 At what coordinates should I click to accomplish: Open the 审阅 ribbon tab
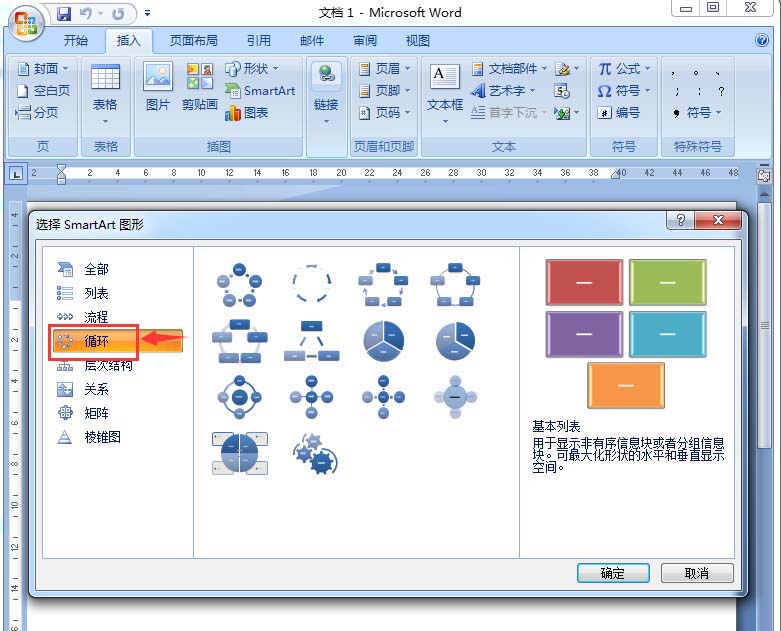(365, 40)
